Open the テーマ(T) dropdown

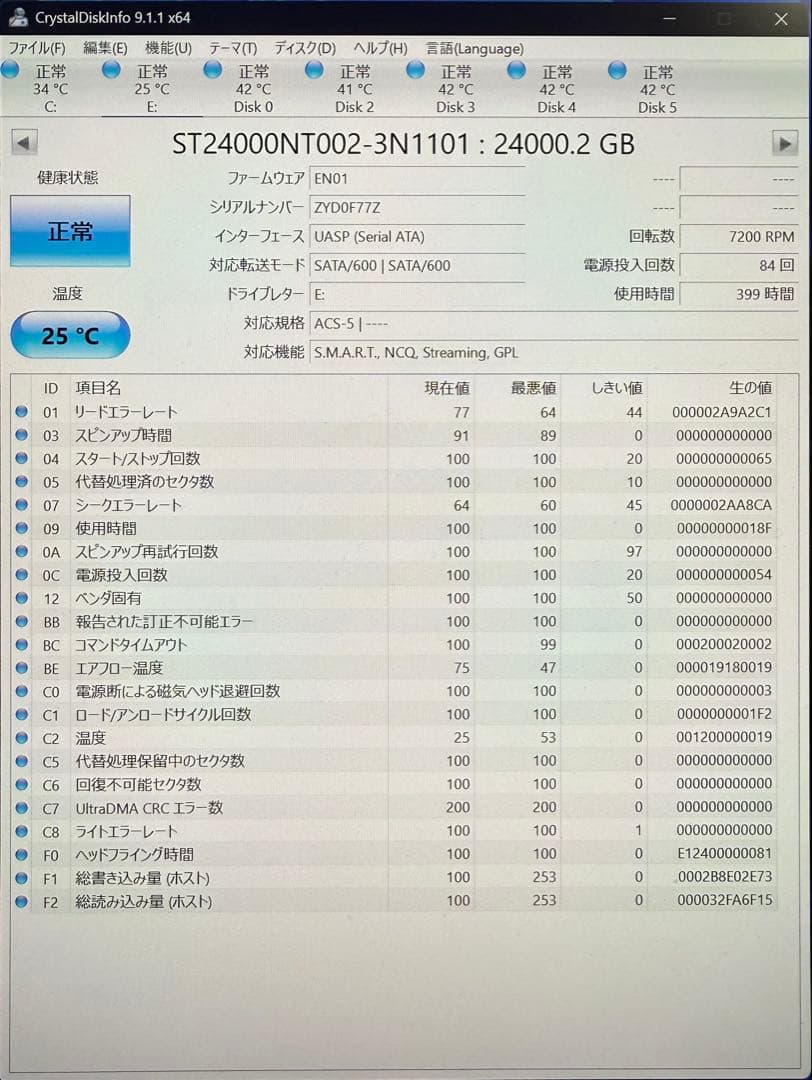tap(232, 47)
